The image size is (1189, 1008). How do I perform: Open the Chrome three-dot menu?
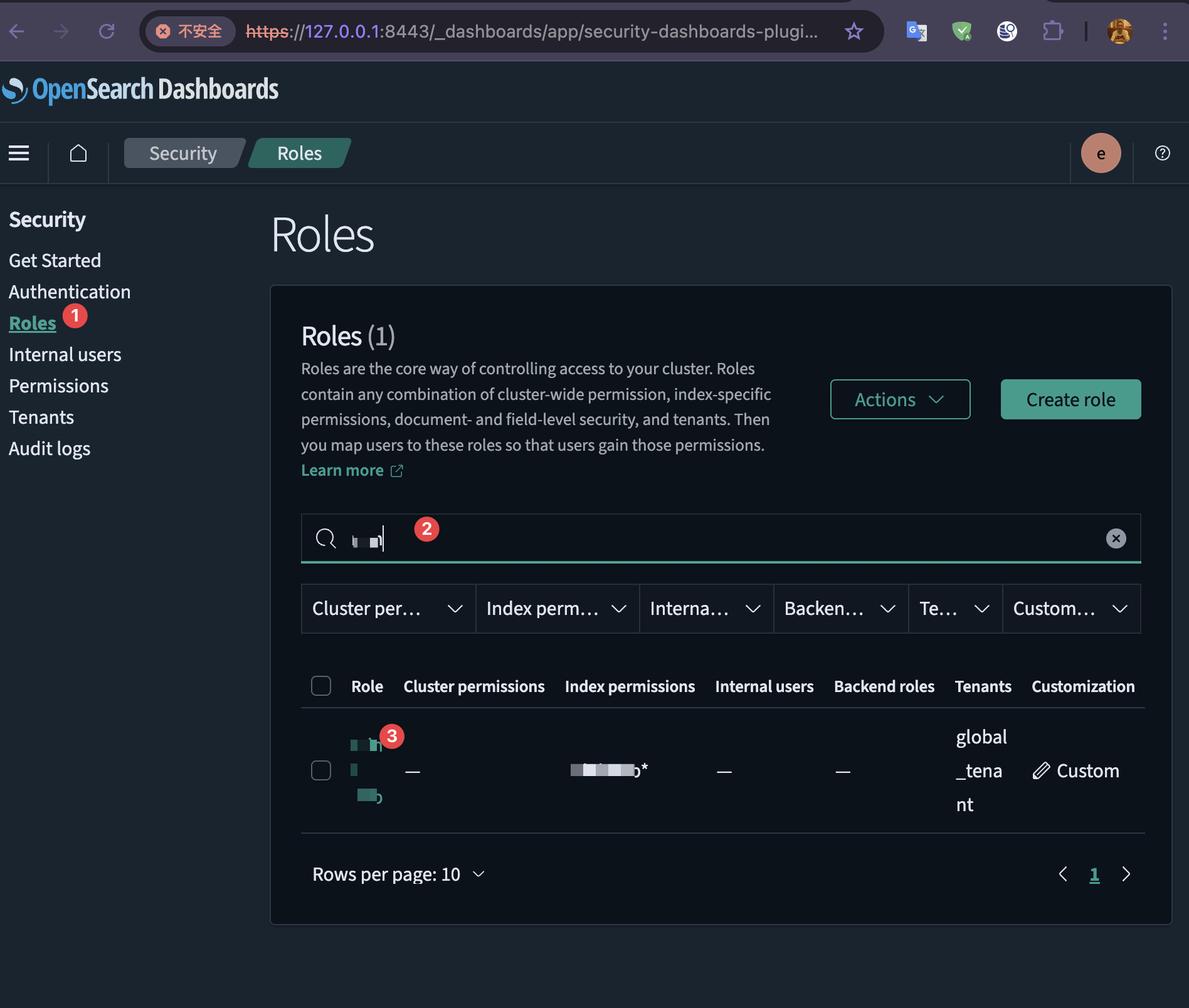(1165, 31)
